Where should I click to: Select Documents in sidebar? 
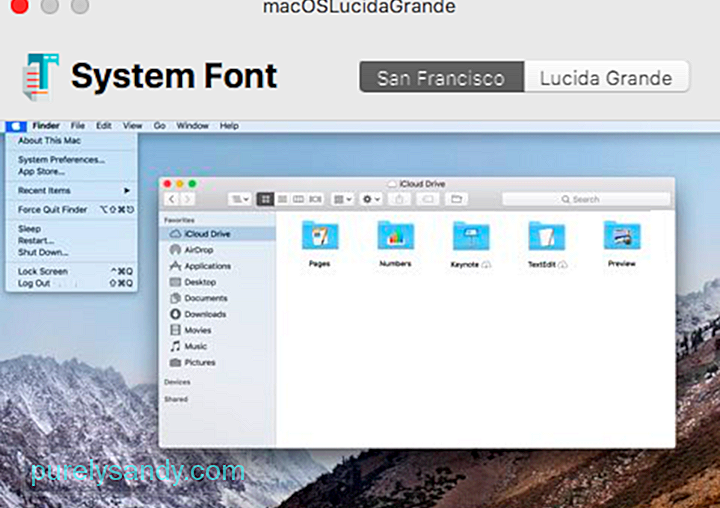coord(218,298)
